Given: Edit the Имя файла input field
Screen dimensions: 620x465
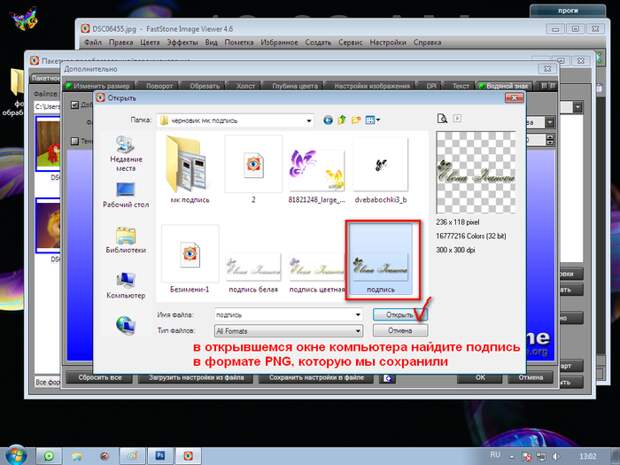Looking at the screenshot, I should [x=284, y=315].
